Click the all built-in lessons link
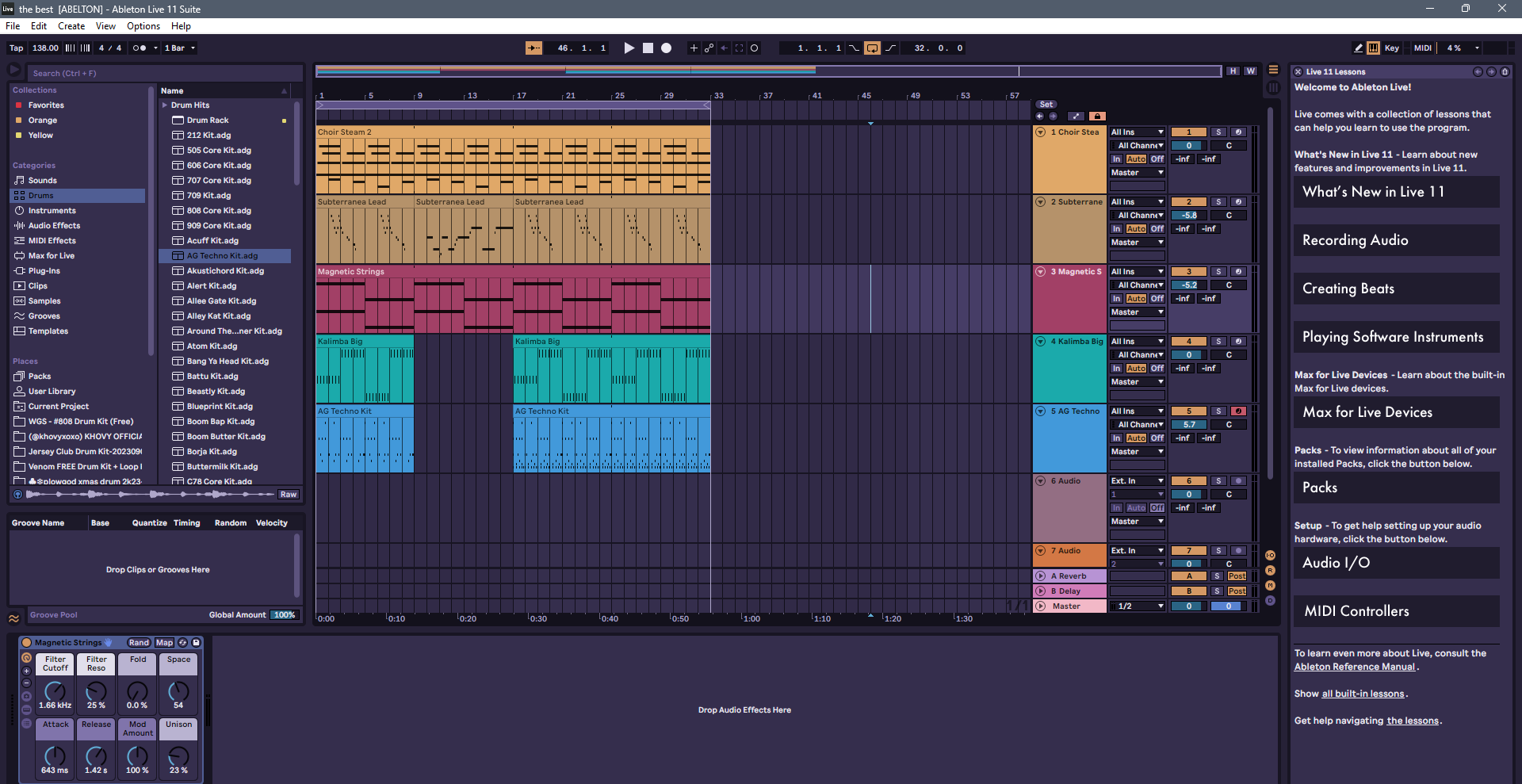Screen dimensions: 1522x784 pyautogui.click(x=1363, y=694)
